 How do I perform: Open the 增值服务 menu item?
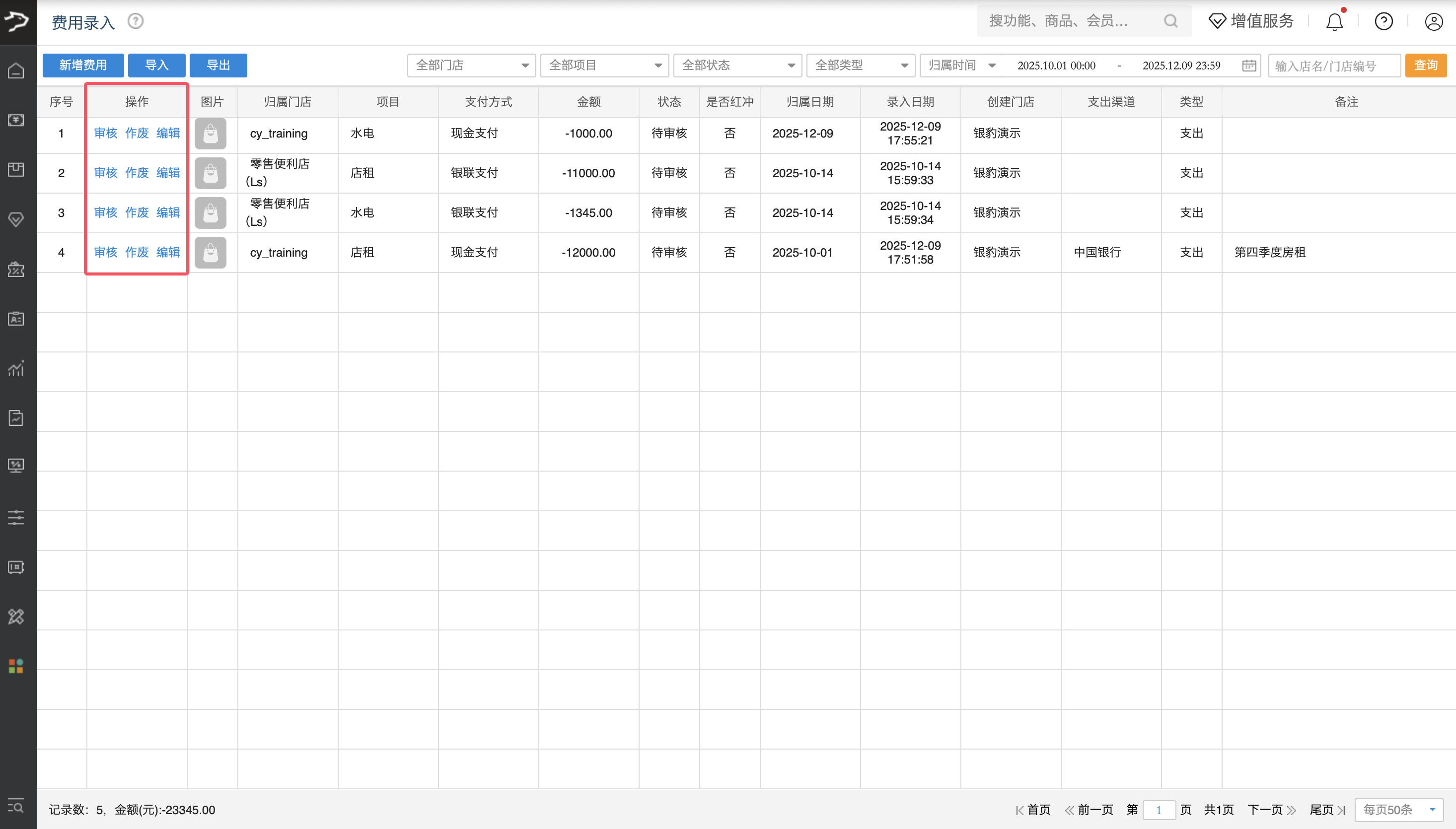click(x=1250, y=20)
